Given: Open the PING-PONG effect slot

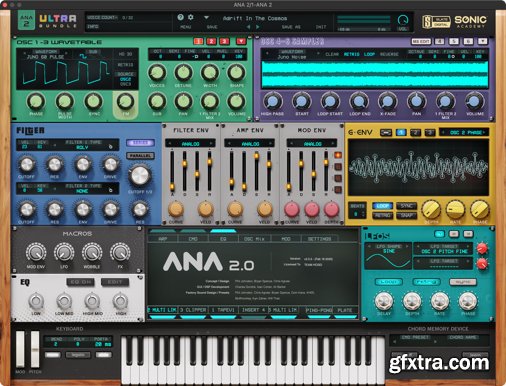Looking at the screenshot, I should (319, 310).
